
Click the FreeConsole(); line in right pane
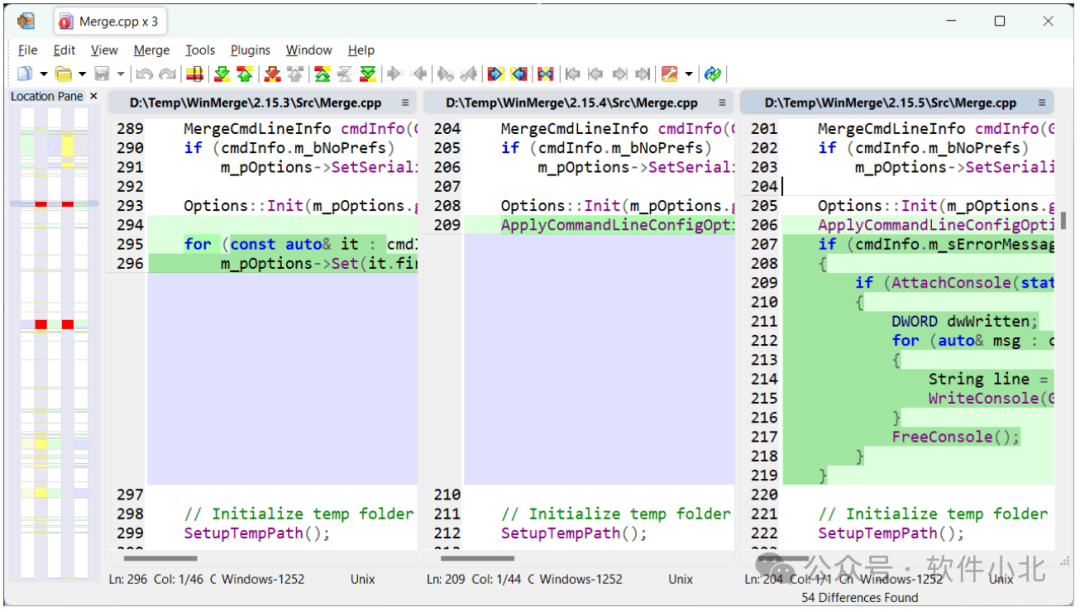[955, 436]
